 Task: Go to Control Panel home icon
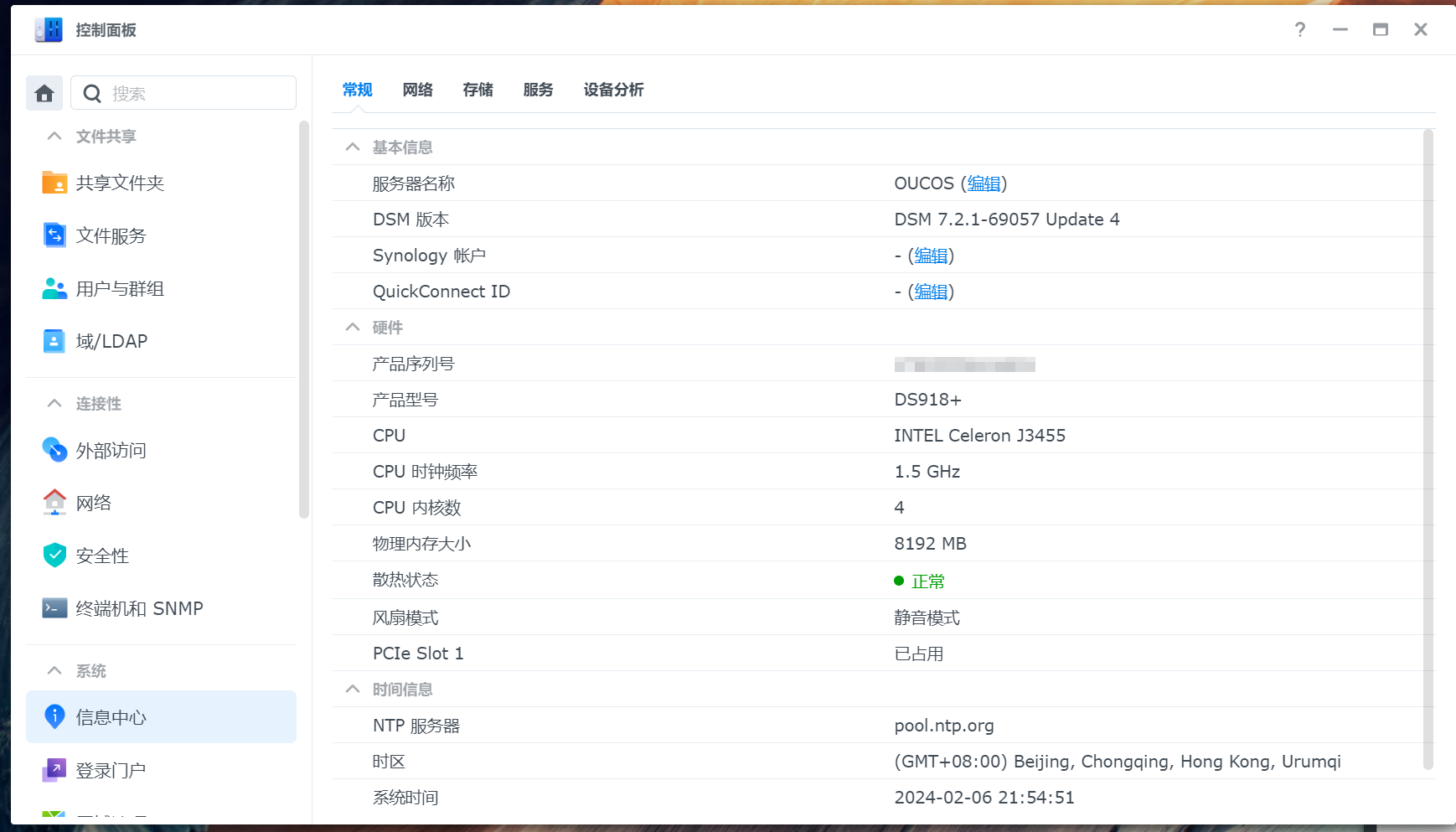click(44, 93)
